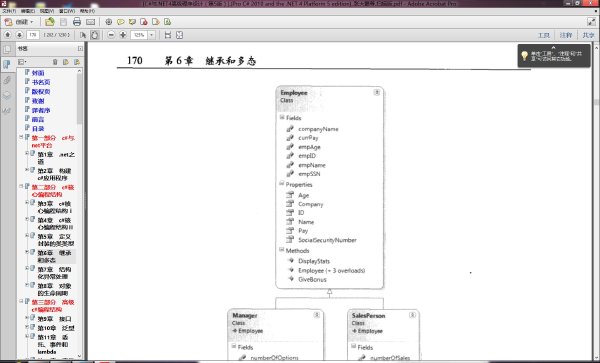The width and height of the screenshot is (600, 363).
Task: Click the Print icon
Action: click(77, 22)
